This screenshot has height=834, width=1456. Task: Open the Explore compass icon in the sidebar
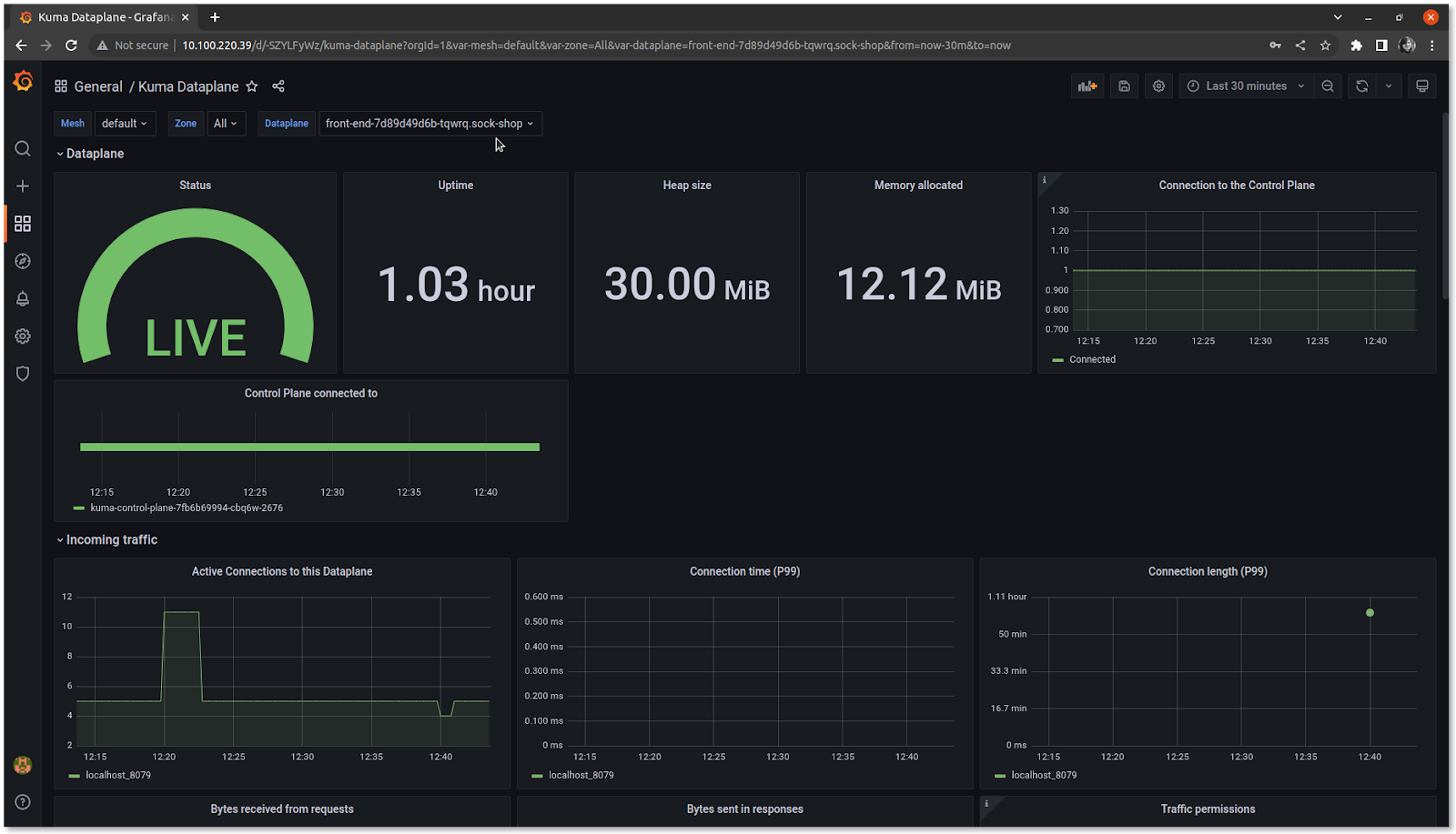(x=23, y=262)
